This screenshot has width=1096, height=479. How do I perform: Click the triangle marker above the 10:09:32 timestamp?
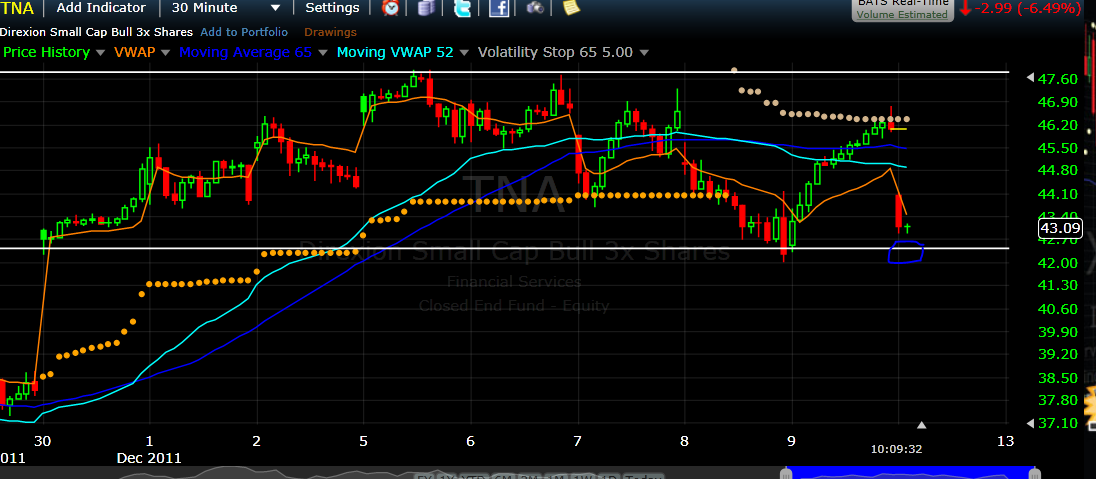922,426
